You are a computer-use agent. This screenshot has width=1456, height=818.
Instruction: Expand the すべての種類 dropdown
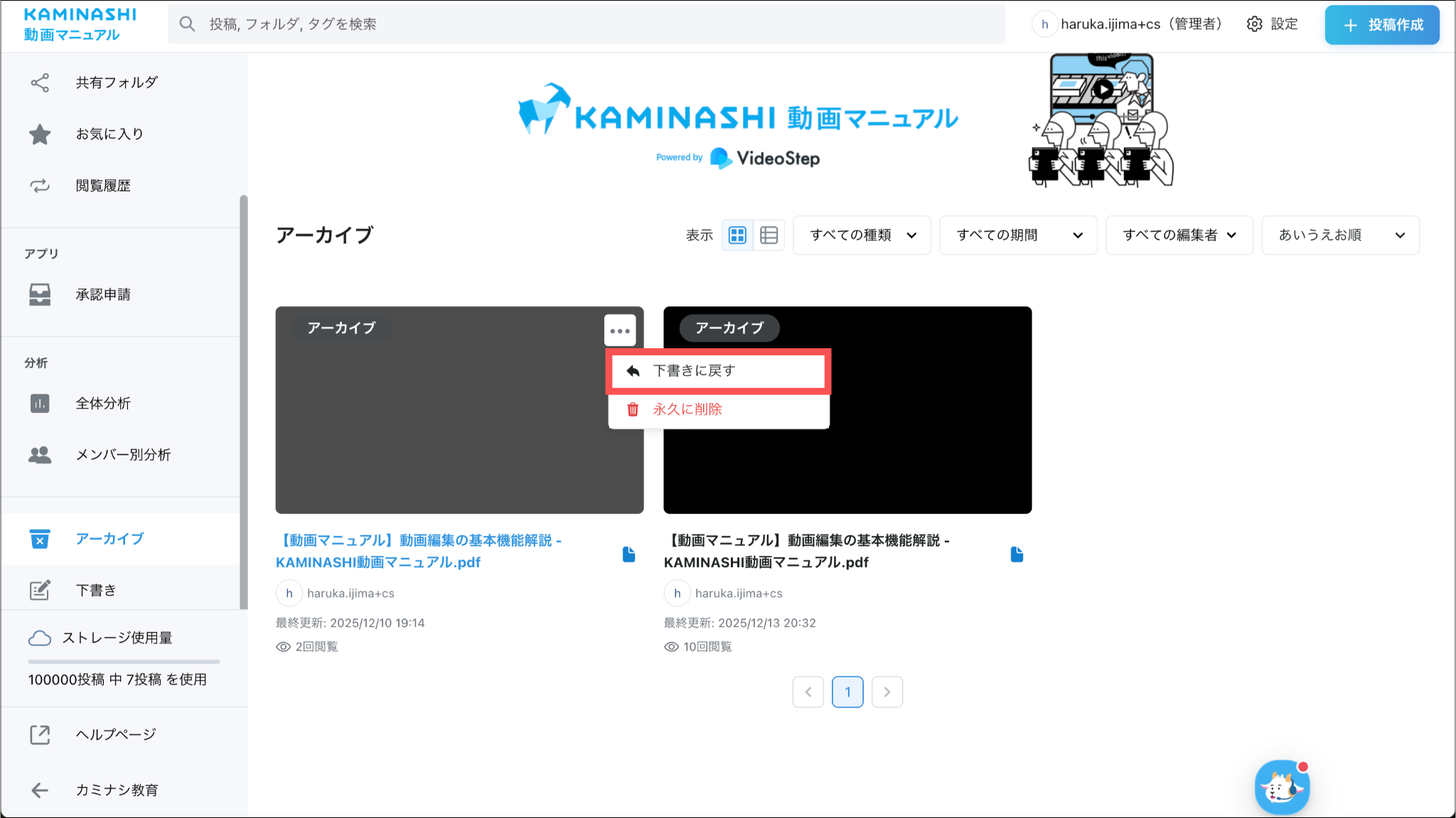coord(862,235)
